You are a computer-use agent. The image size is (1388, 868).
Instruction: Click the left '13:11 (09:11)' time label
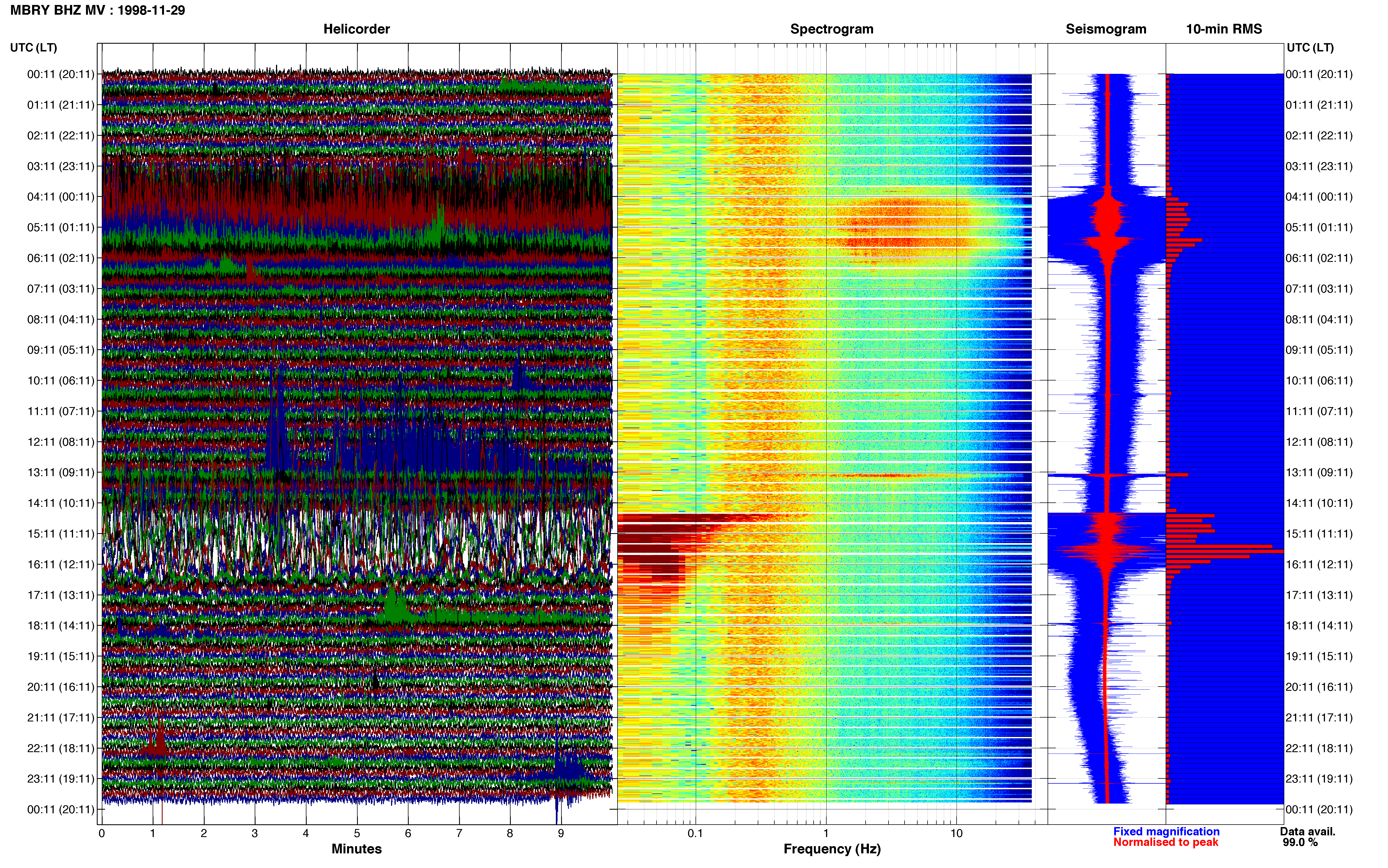(x=61, y=473)
